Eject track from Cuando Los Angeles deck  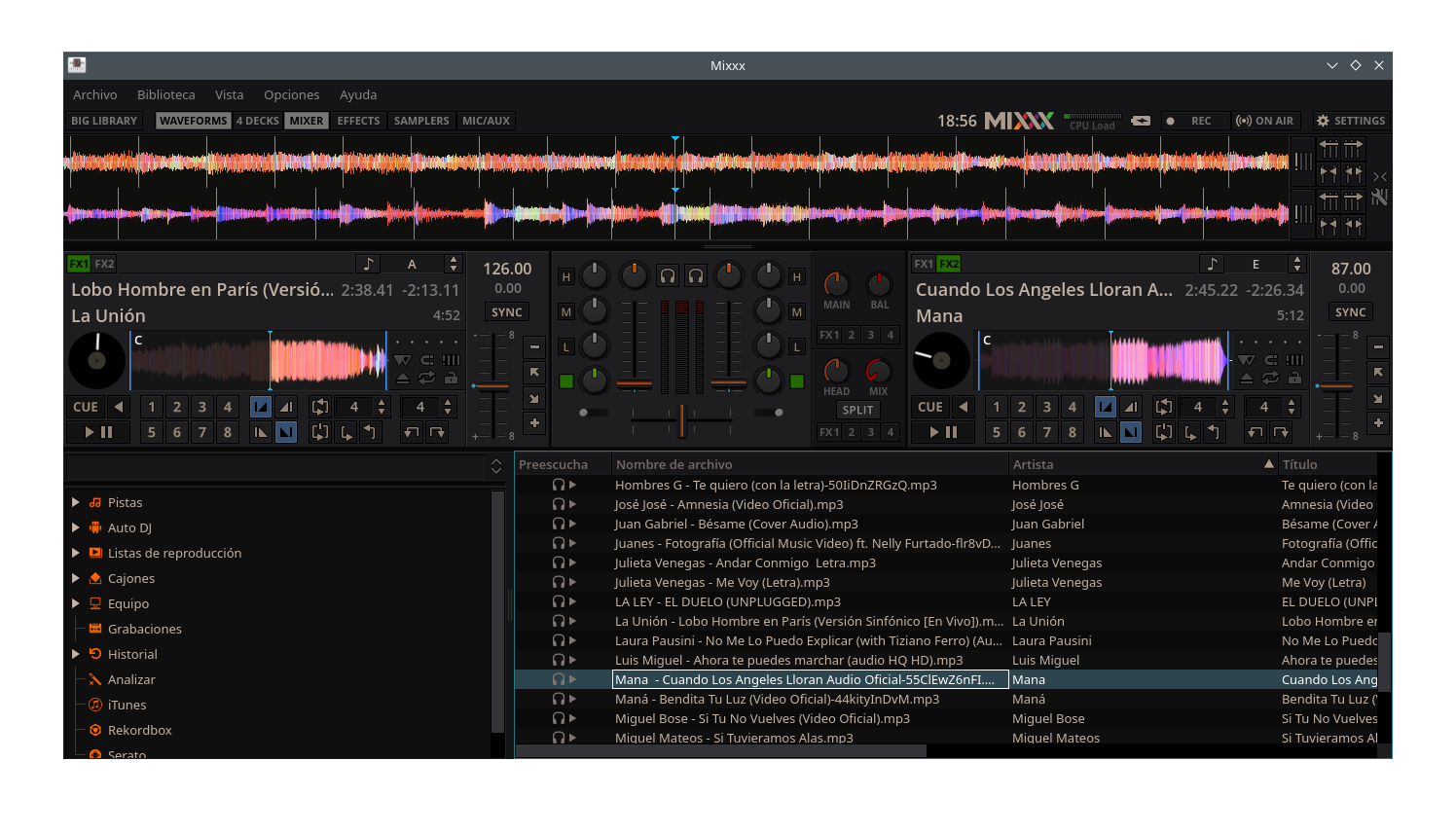(x=1247, y=378)
